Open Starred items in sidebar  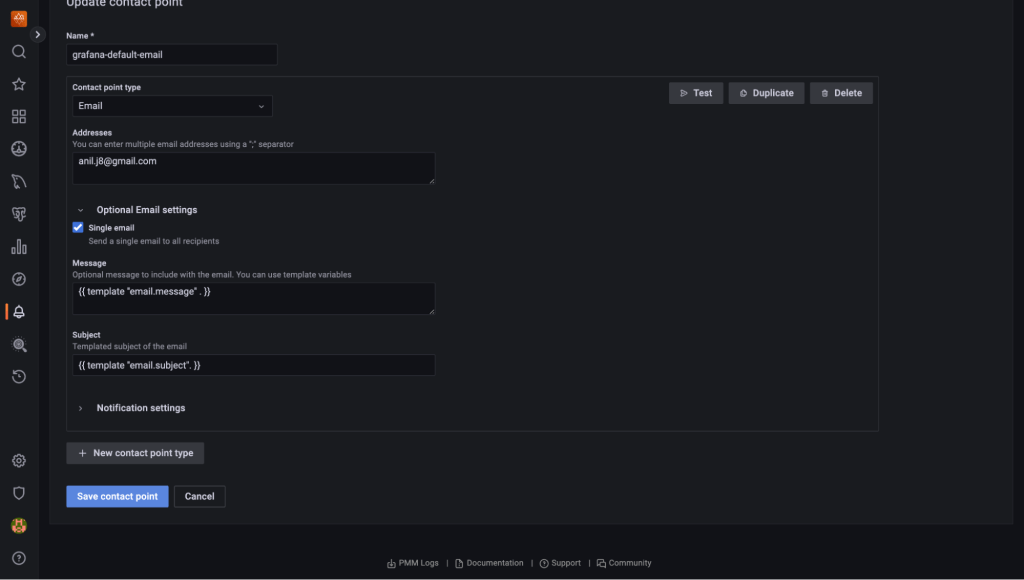tap(19, 85)
